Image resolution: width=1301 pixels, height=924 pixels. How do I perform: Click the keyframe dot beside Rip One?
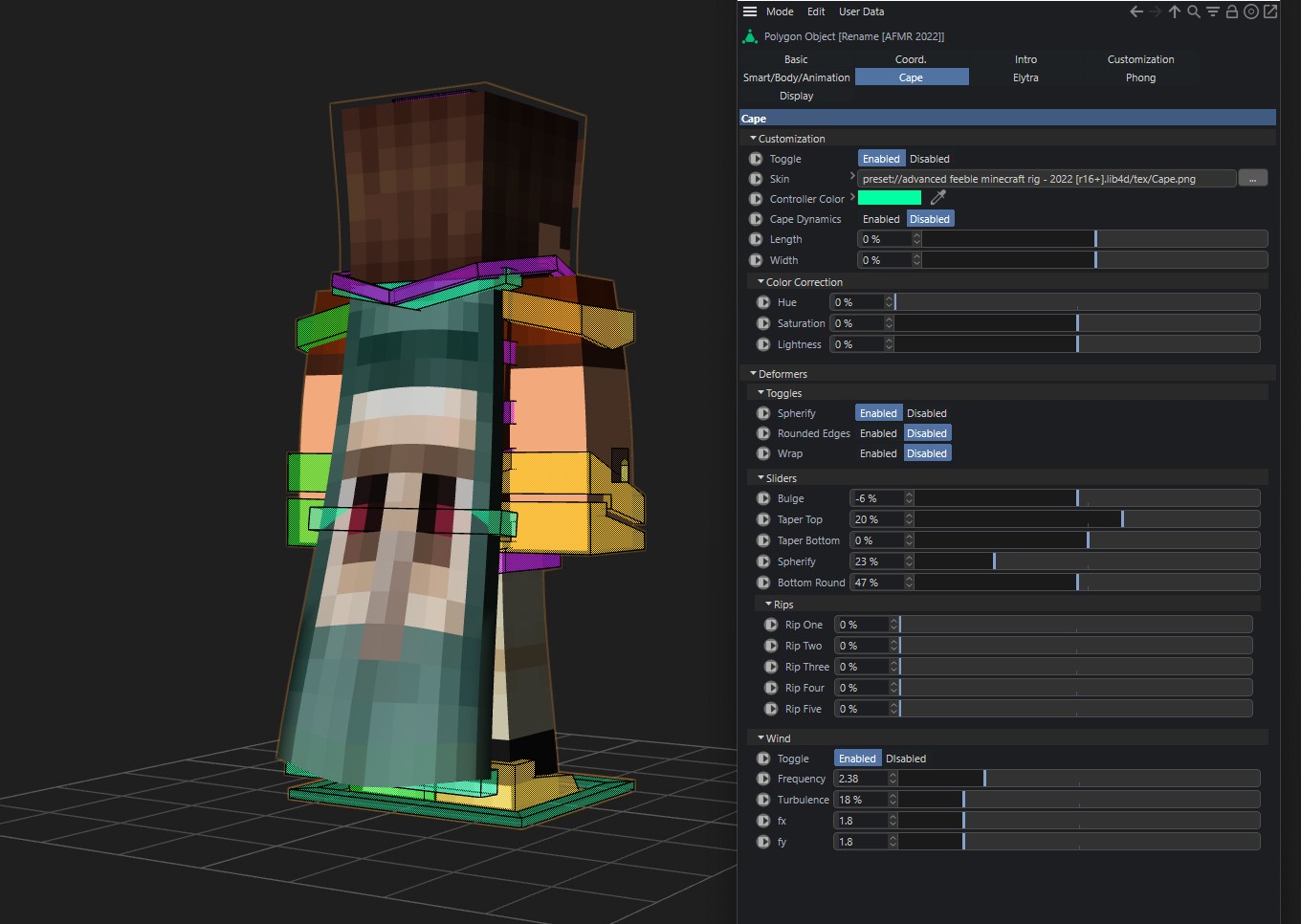pos(771,625)
